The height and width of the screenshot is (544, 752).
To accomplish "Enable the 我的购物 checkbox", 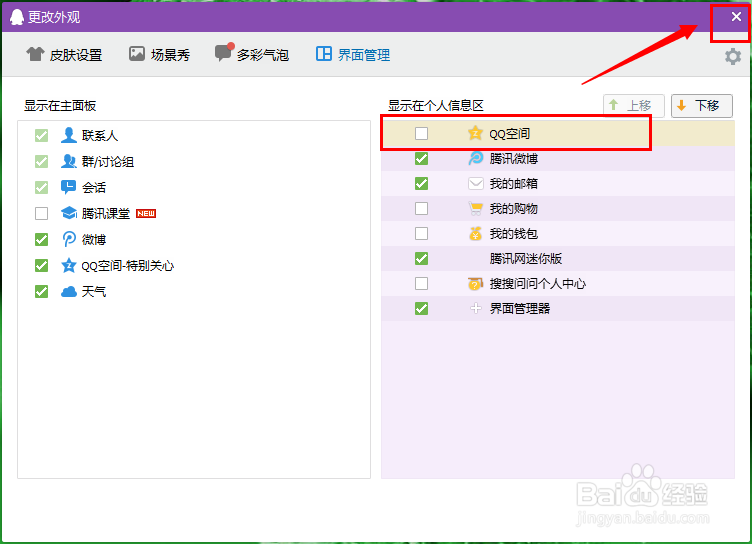I will [422, 208].
